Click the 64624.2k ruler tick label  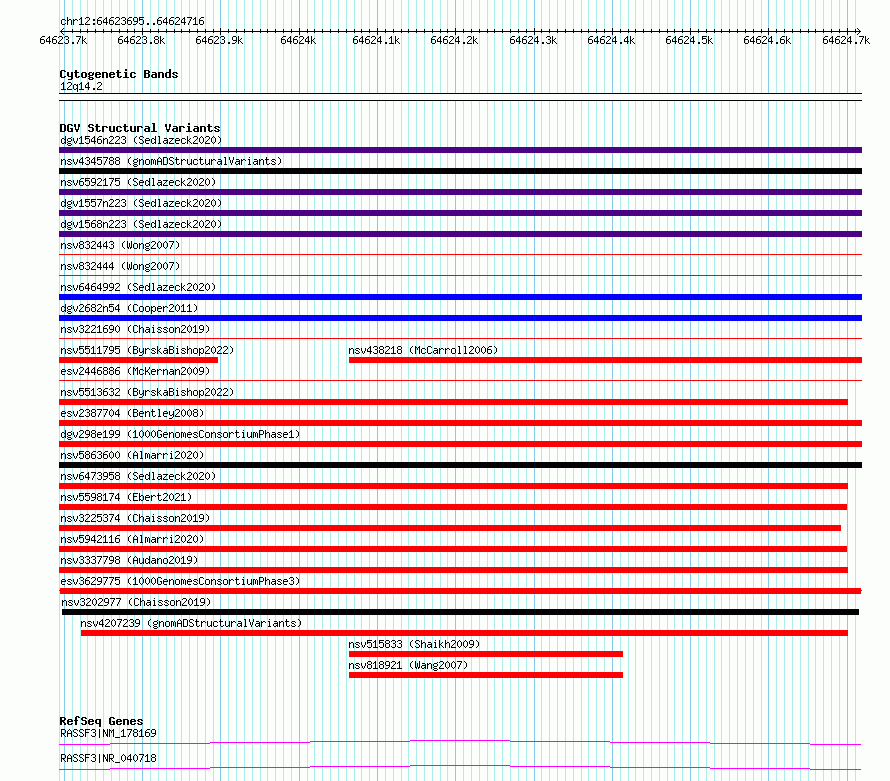click(454, 40)
